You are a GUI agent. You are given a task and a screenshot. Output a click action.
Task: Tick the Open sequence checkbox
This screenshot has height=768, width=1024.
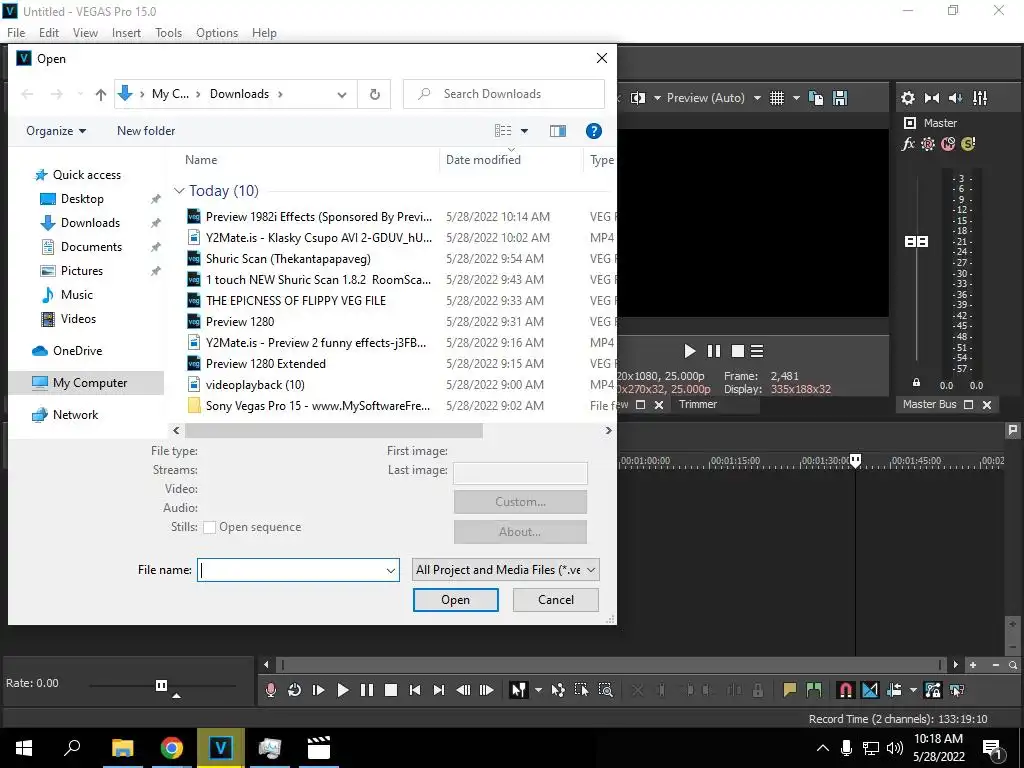pyautogui.click(x=210, y=527)
